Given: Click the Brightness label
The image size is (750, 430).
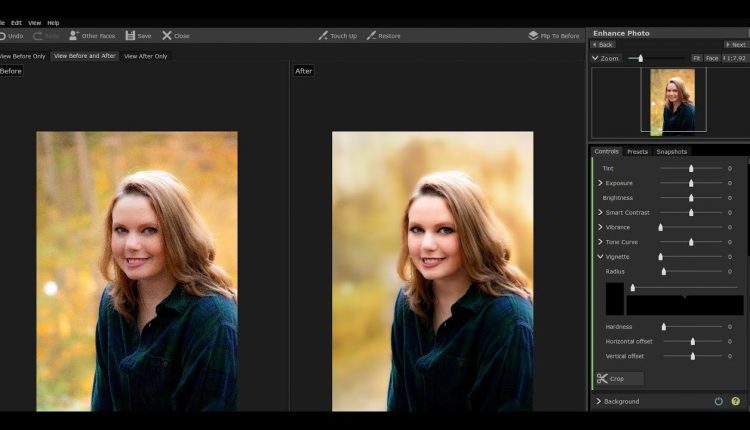Looking at the screenshot, I should [618, 198].
